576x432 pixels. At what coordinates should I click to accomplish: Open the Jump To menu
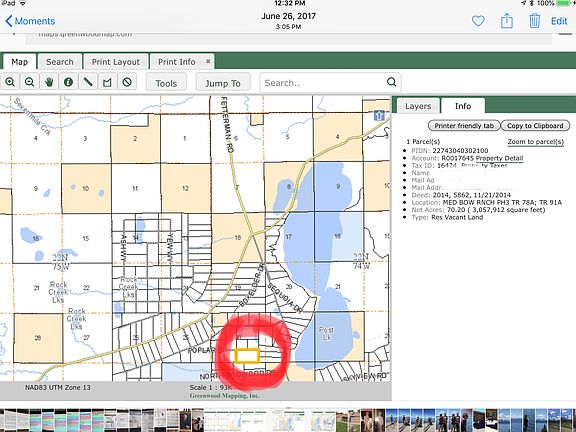click(223, 83)
